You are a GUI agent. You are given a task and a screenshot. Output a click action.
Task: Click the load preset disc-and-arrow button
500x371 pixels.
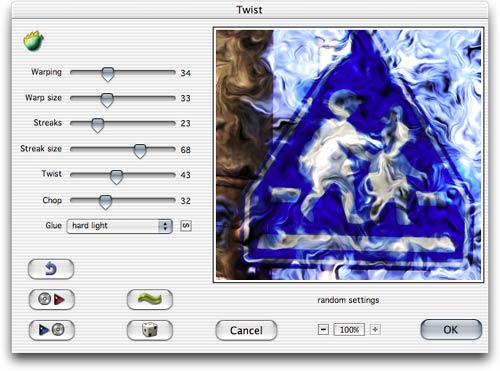(52, 299)
